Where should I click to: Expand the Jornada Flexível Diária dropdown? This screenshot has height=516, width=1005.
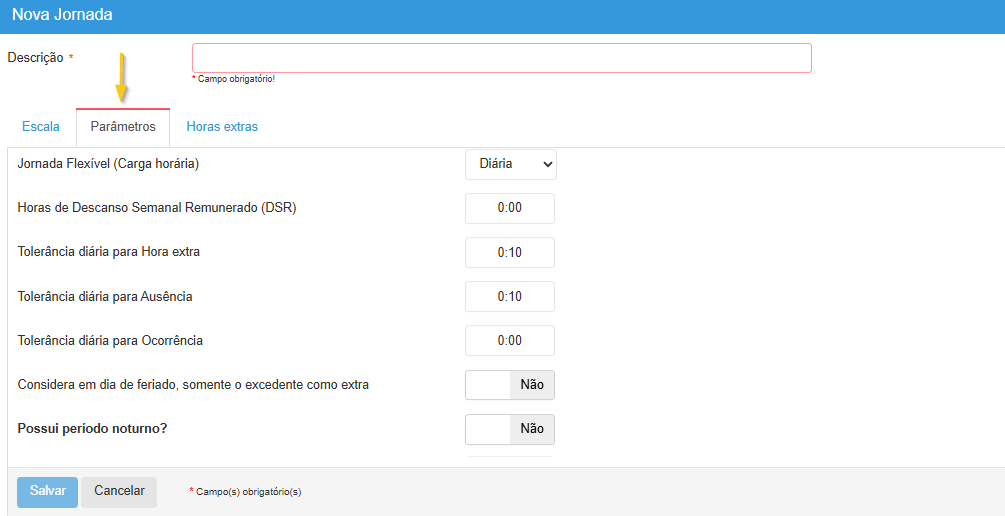[x=510, y=164]
